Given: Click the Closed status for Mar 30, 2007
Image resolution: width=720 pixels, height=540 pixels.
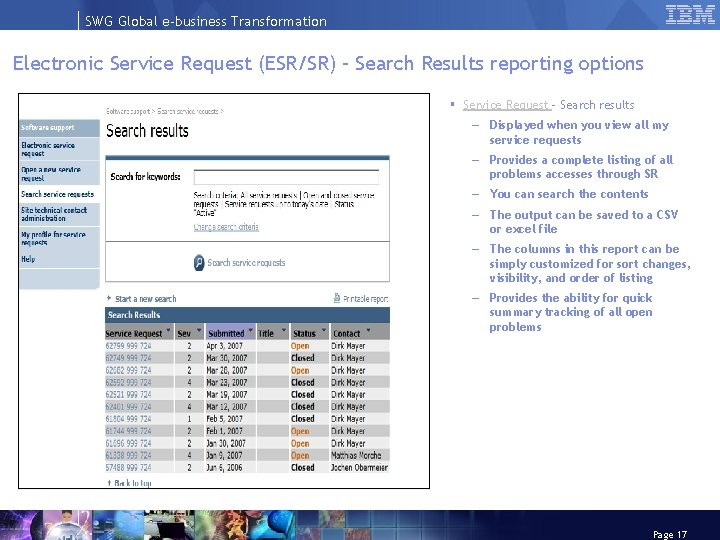Looking at the screenshot, I should [x=303, y=358].
